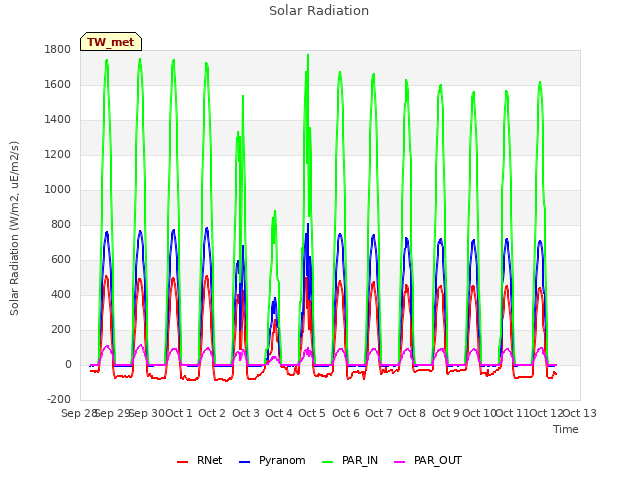This screenshot has width=640, height=480.
Task: Click the 1400 y-axis tick label
Action: click(58, 120)
